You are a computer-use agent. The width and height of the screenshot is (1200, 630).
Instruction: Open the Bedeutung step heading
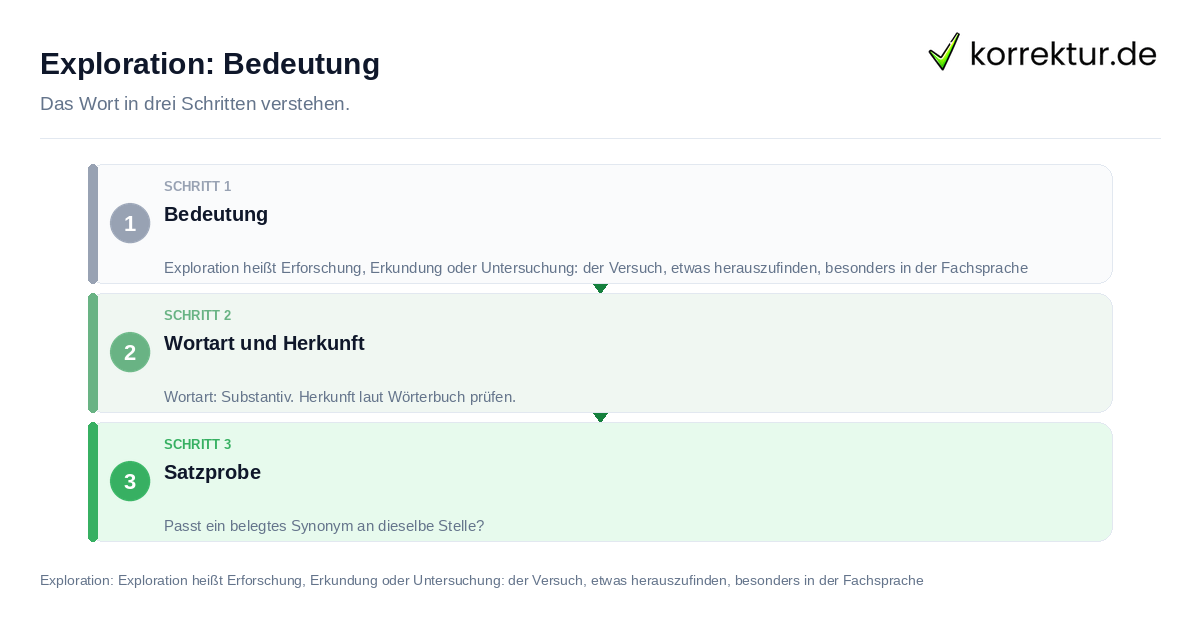(216, 214)
